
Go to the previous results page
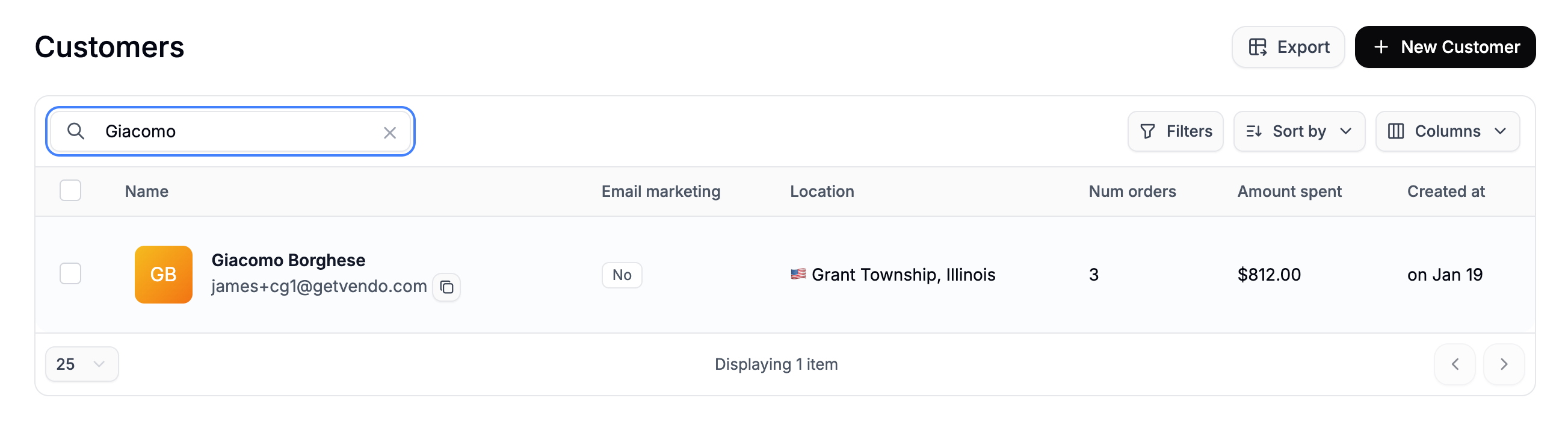(1454, 364)
